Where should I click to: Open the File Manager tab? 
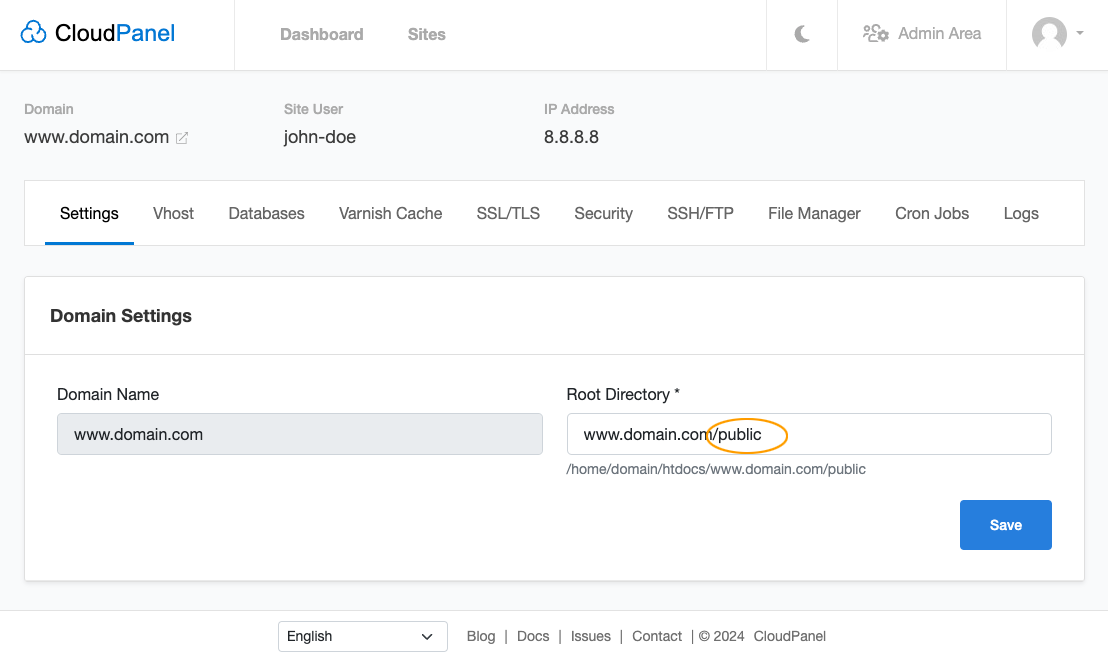coord(813,213)
